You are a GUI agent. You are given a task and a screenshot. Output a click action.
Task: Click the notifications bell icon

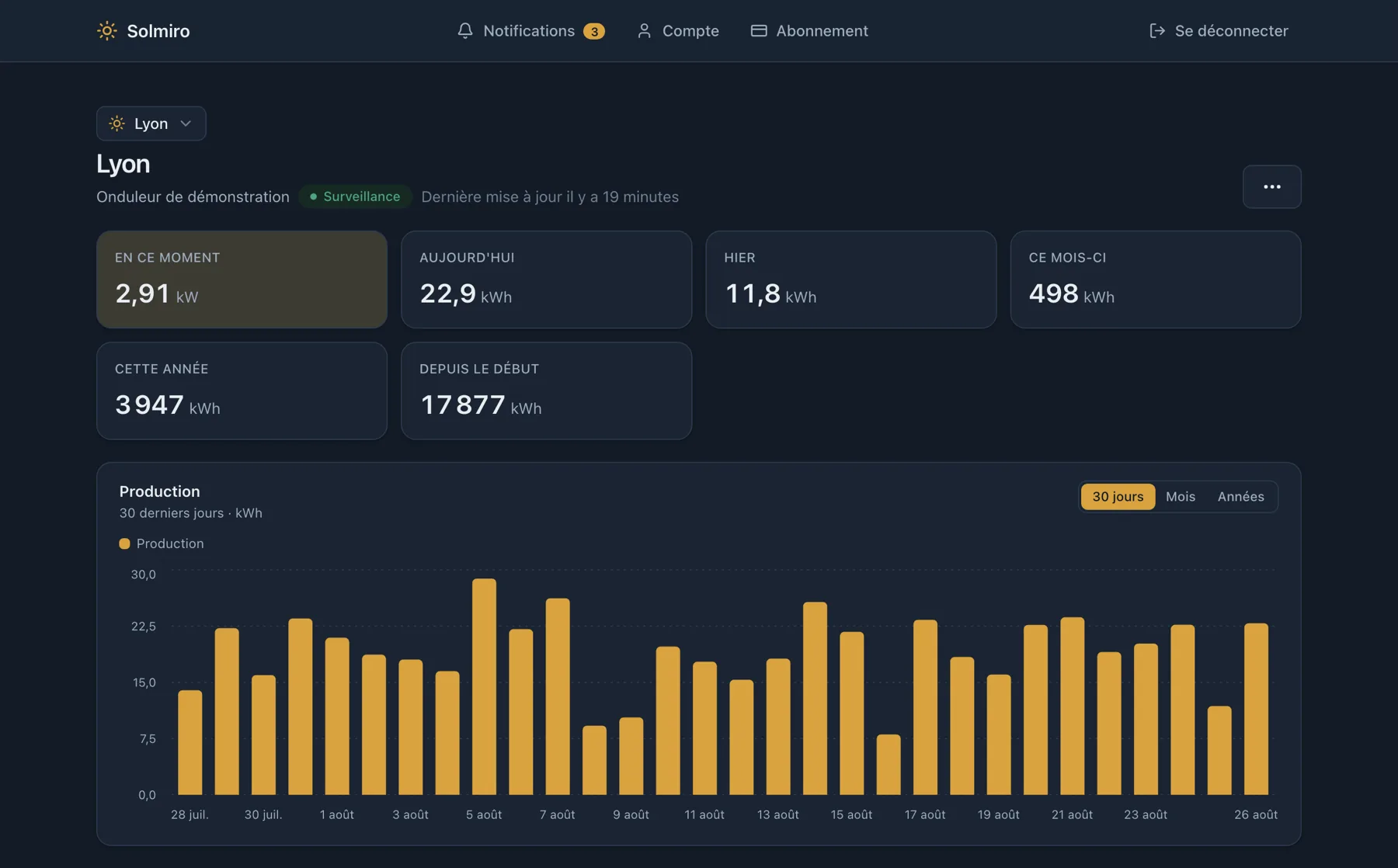[464, 30]
